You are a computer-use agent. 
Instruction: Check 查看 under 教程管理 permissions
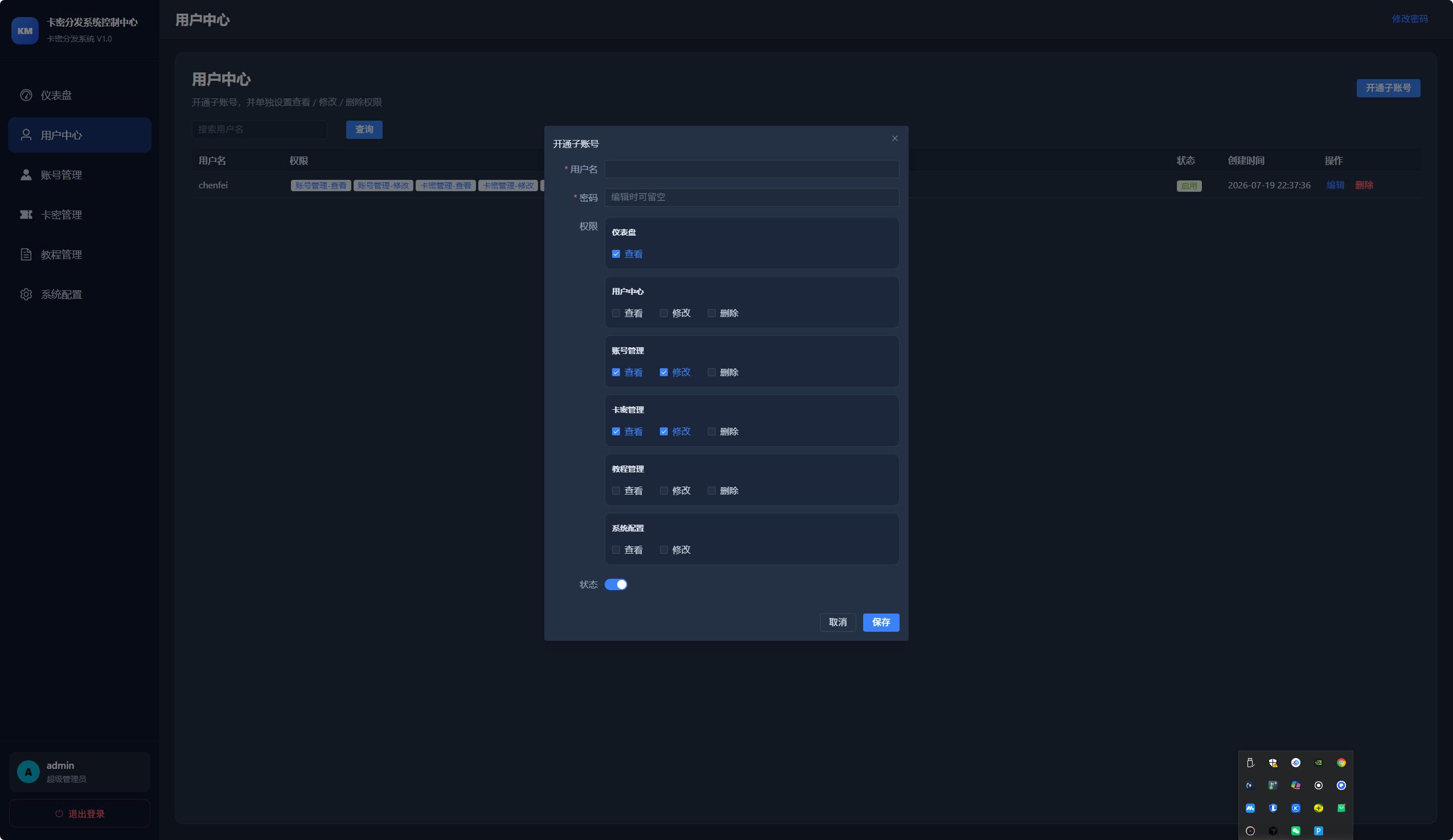[x=616, y=491]
